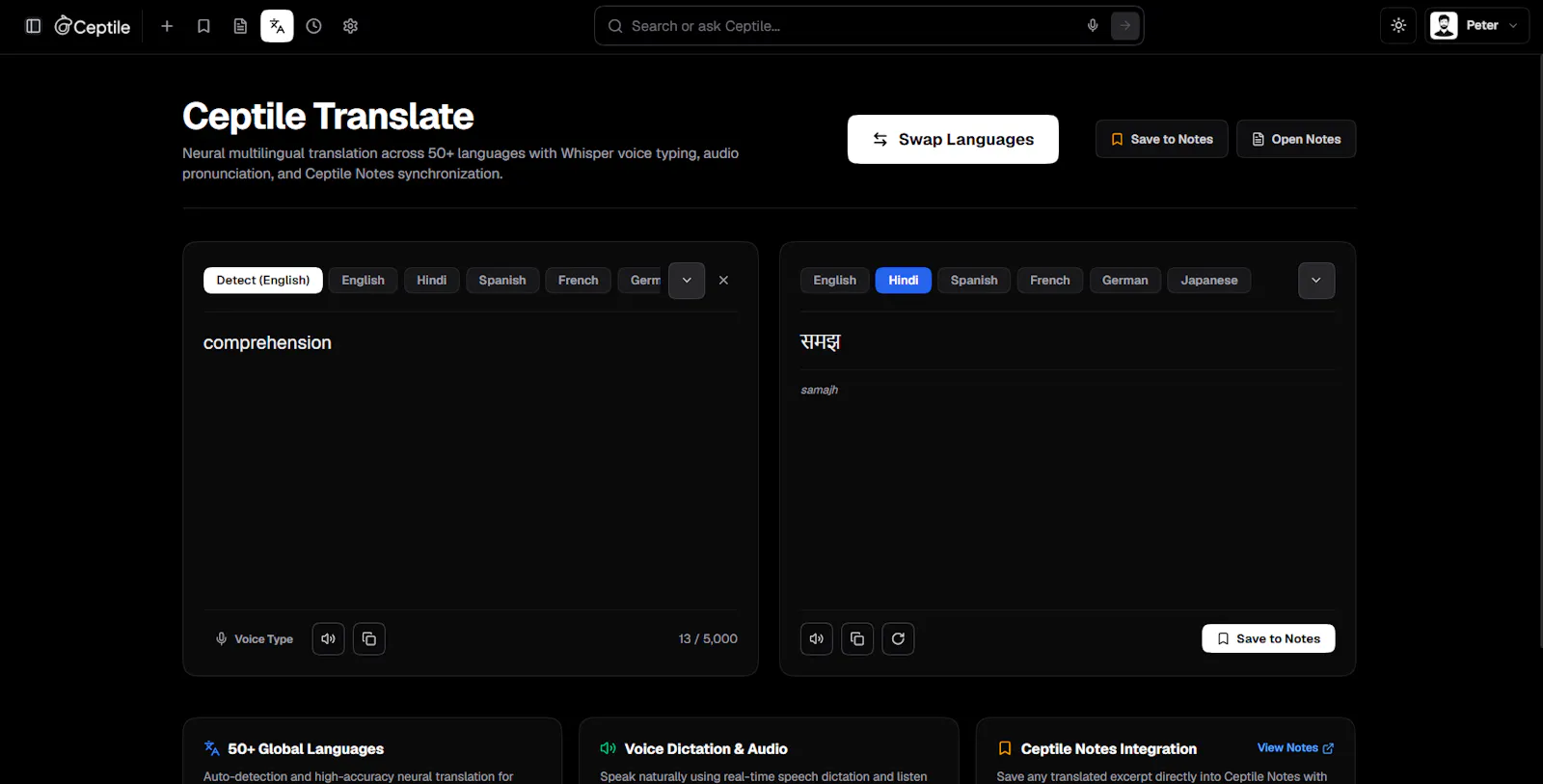Screen dimensions: 1543x784
Task: Expand the source language list chevron
Action: pos(687,281)
